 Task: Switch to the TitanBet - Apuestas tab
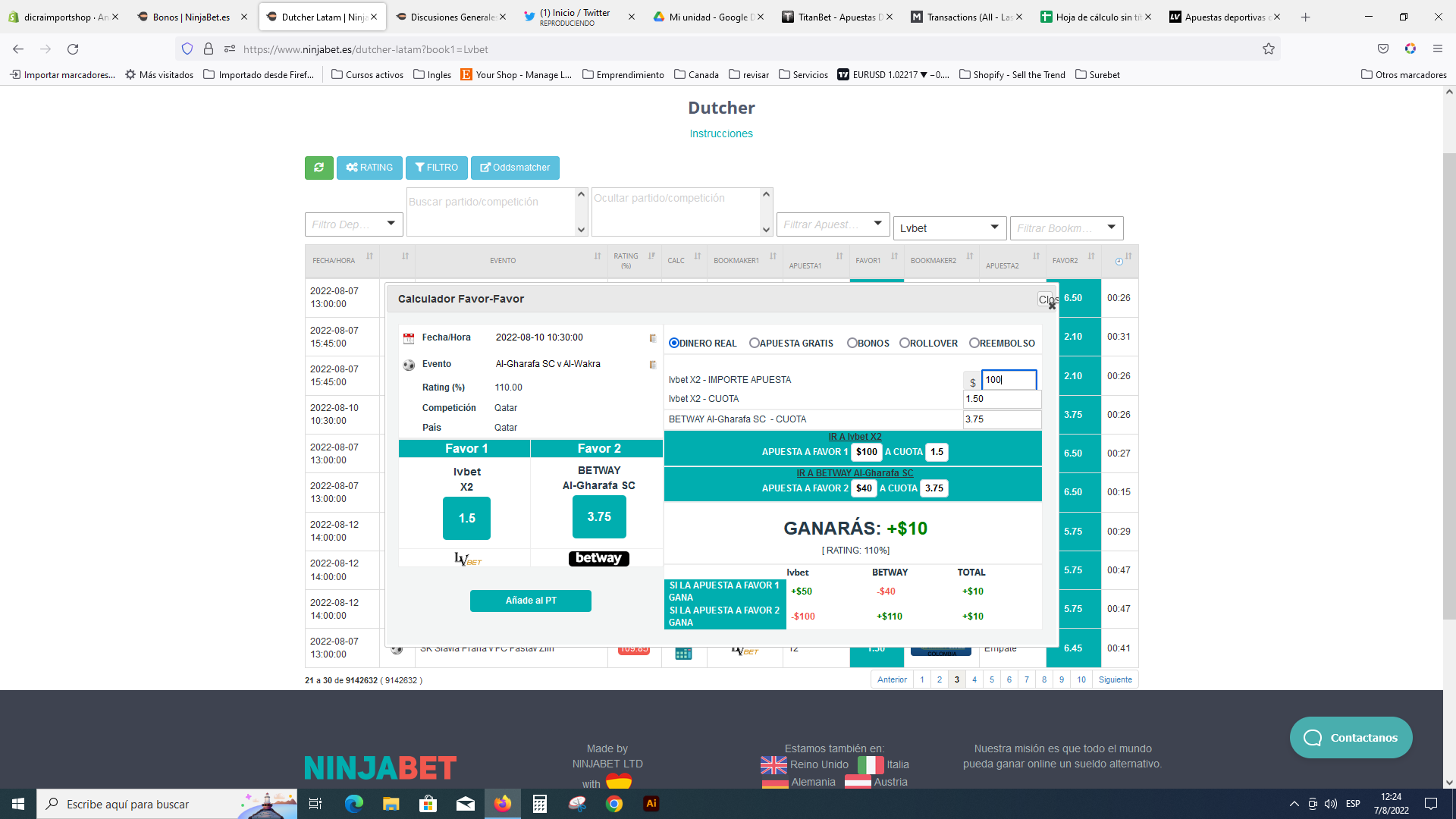click(838, 17)
